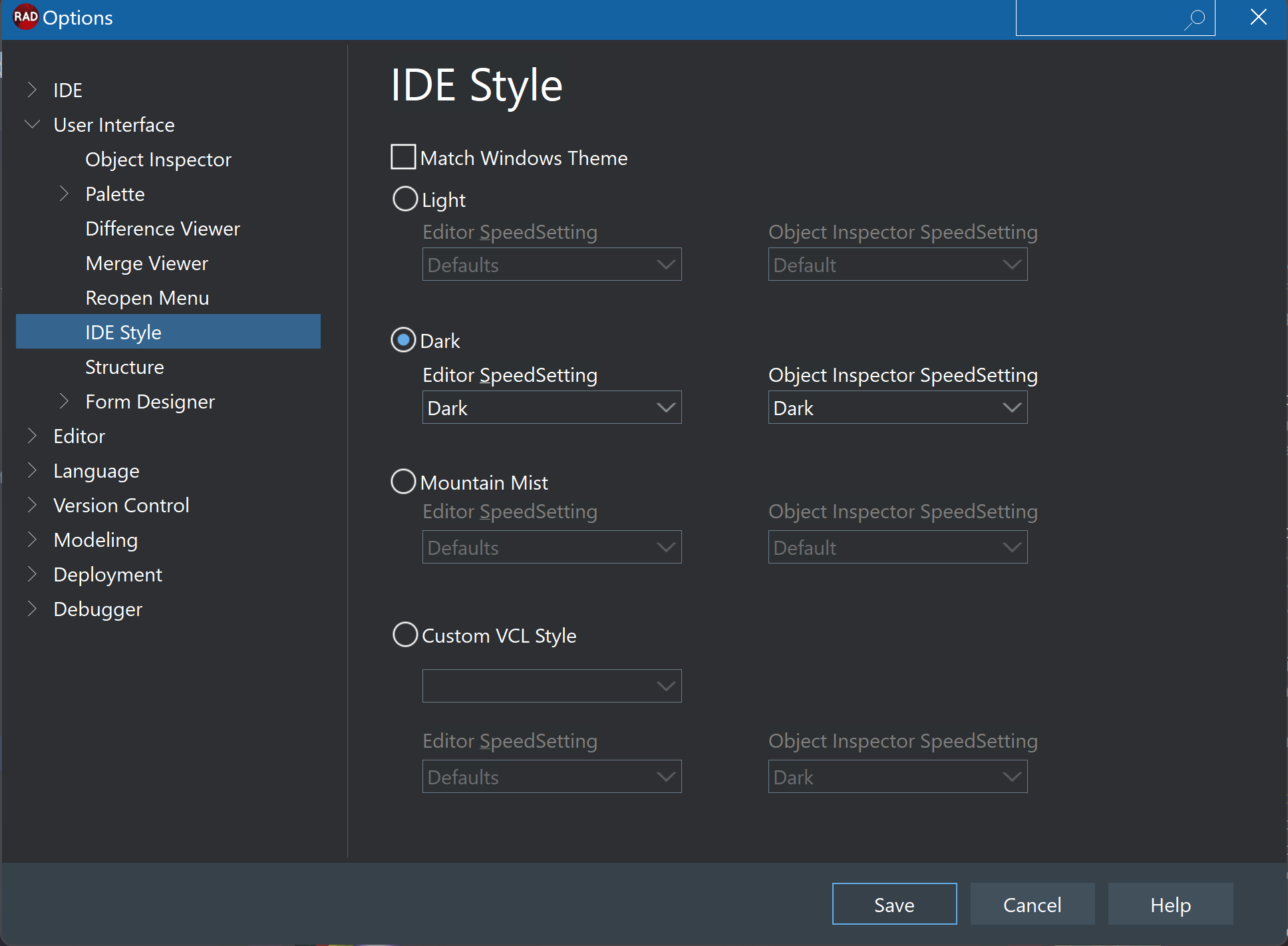Choose the Mountain Mist radio button
Screen dimensions: 1288x946
403,482
